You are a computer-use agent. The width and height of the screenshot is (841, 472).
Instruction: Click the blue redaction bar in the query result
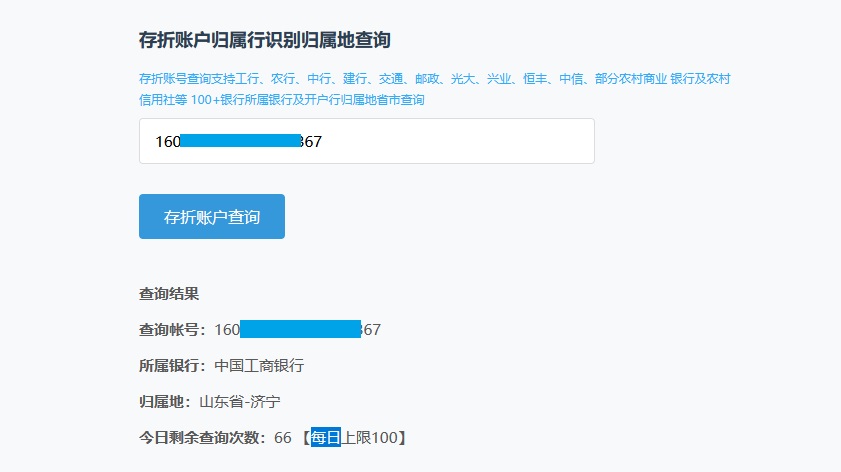click(x=300, y=330)
